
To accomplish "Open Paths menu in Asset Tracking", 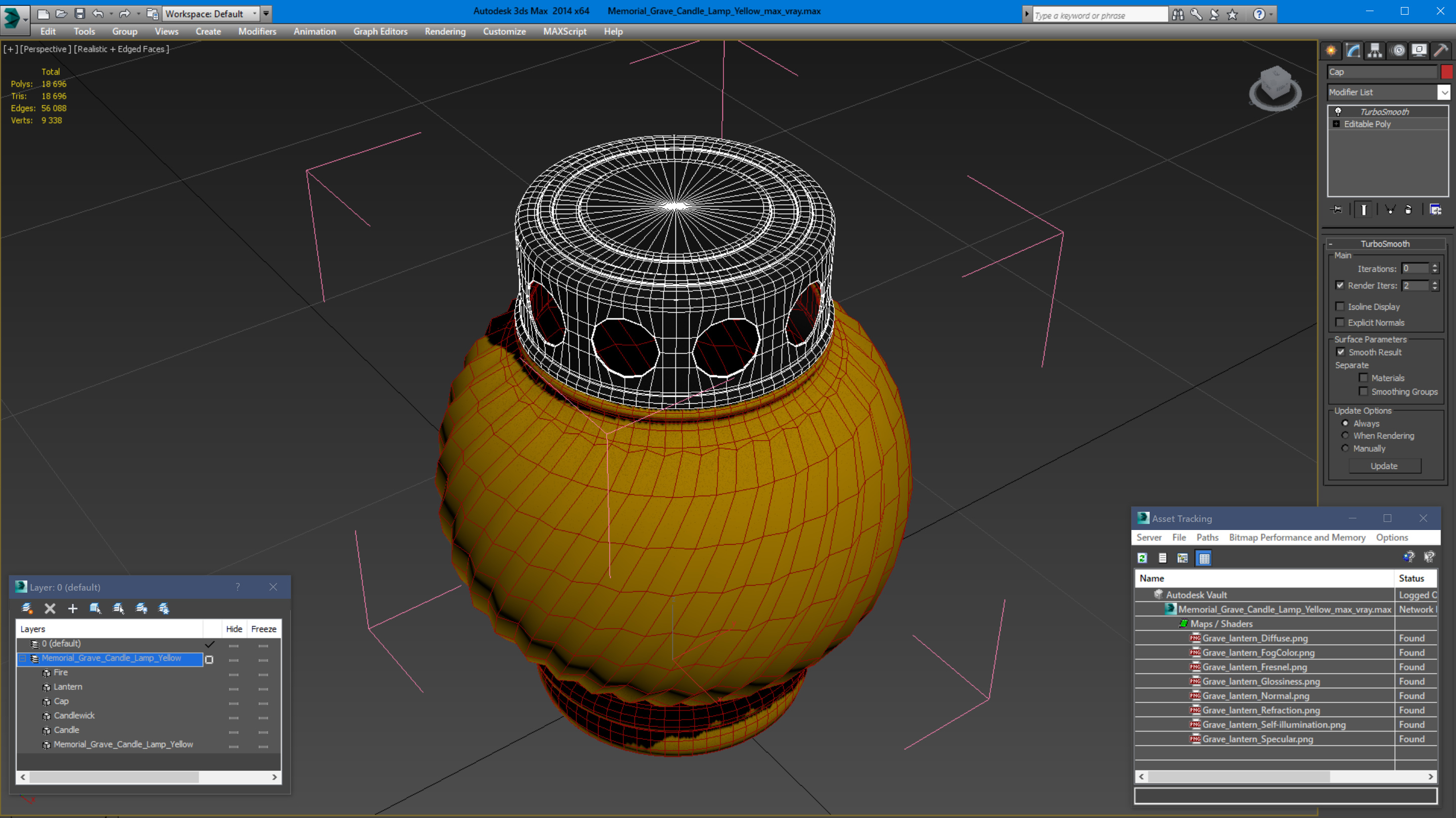I will pos(1207,537).
